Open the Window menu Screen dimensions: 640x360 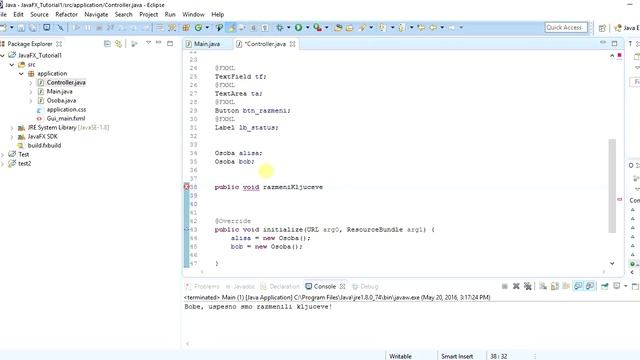[x=193, y=14]
